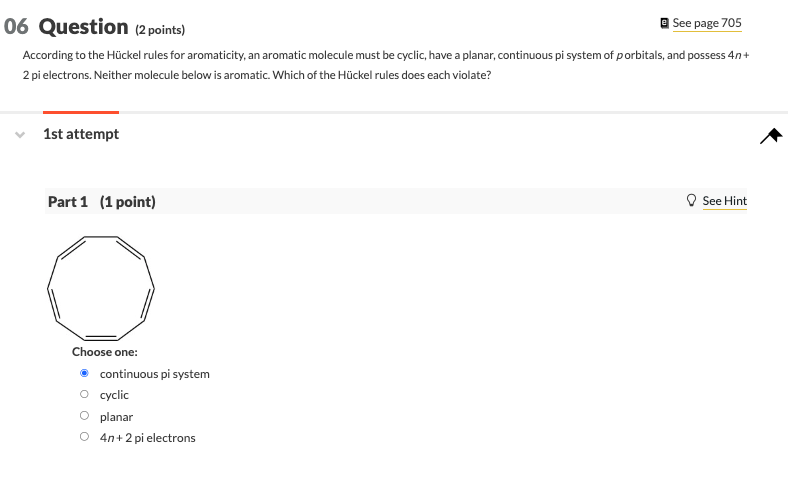Click the Choose one: label
The width and height of the screenshot is (788, 482).
tap(105, 352)
